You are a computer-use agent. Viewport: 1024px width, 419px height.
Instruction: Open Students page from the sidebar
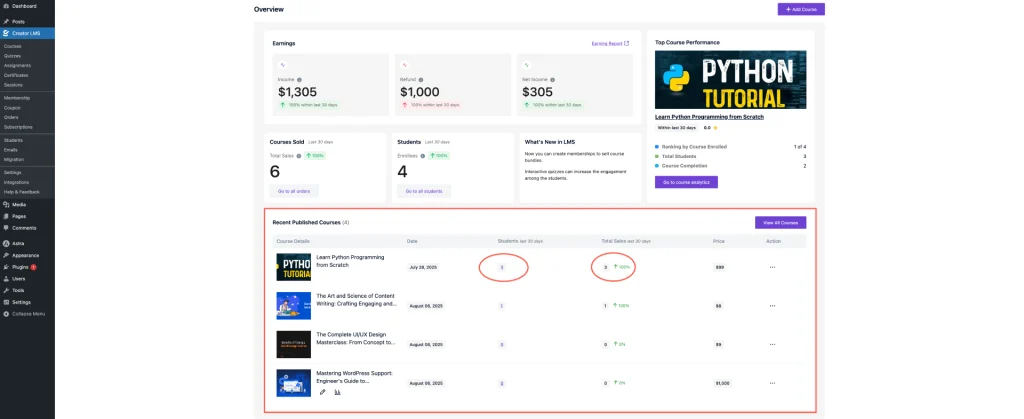pos(13,140)
